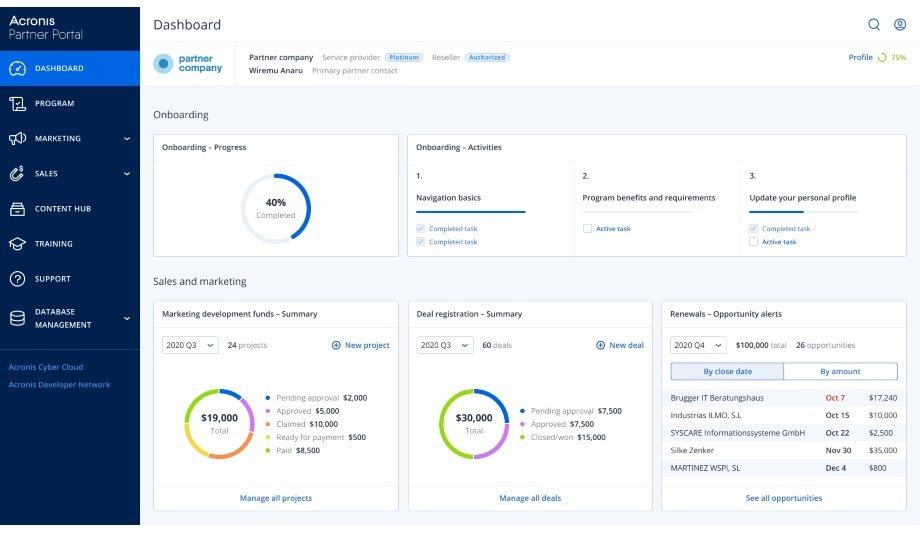Check the Active task box under Update profile
The width and height of the screenshot is (920, 533).
coord(753,242)
